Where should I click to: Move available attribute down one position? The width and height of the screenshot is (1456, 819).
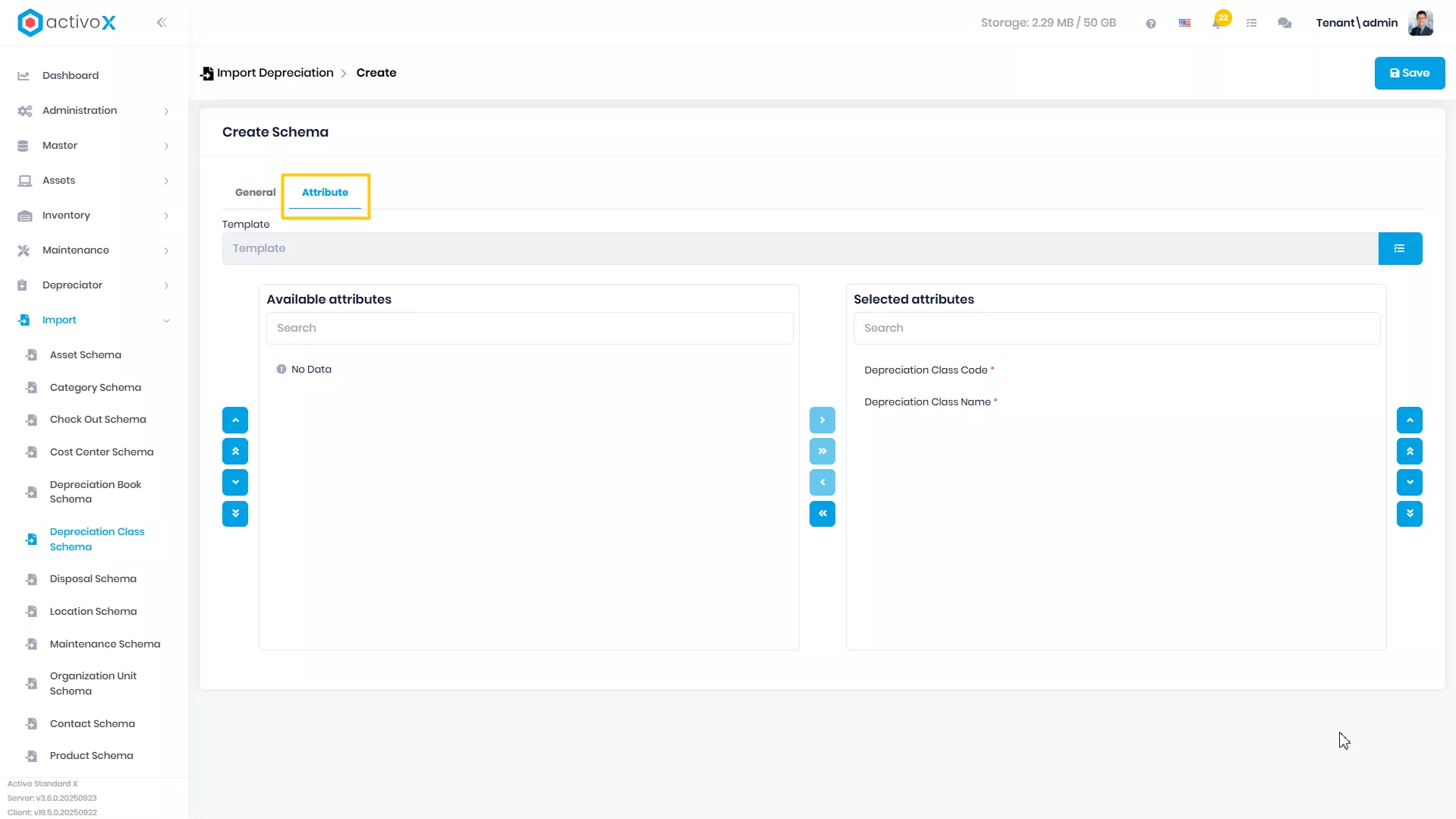[235, 482]
